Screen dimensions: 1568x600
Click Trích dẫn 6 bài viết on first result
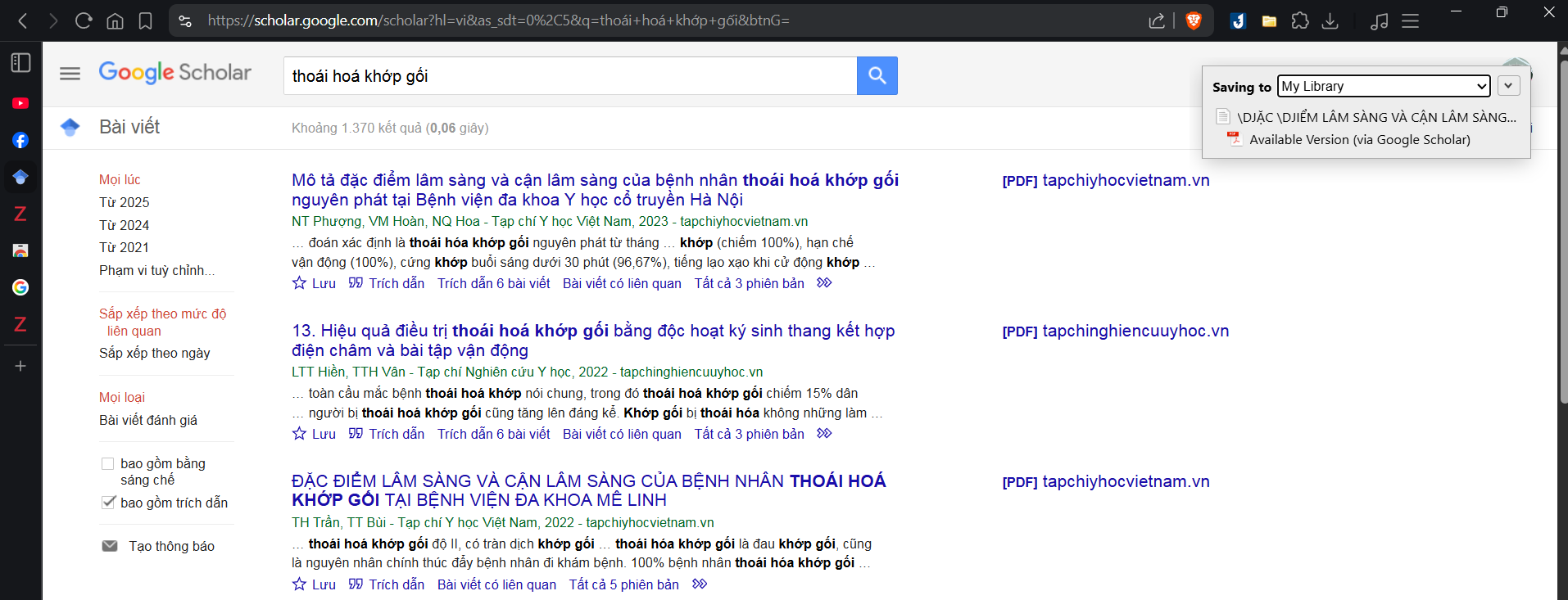494,283
